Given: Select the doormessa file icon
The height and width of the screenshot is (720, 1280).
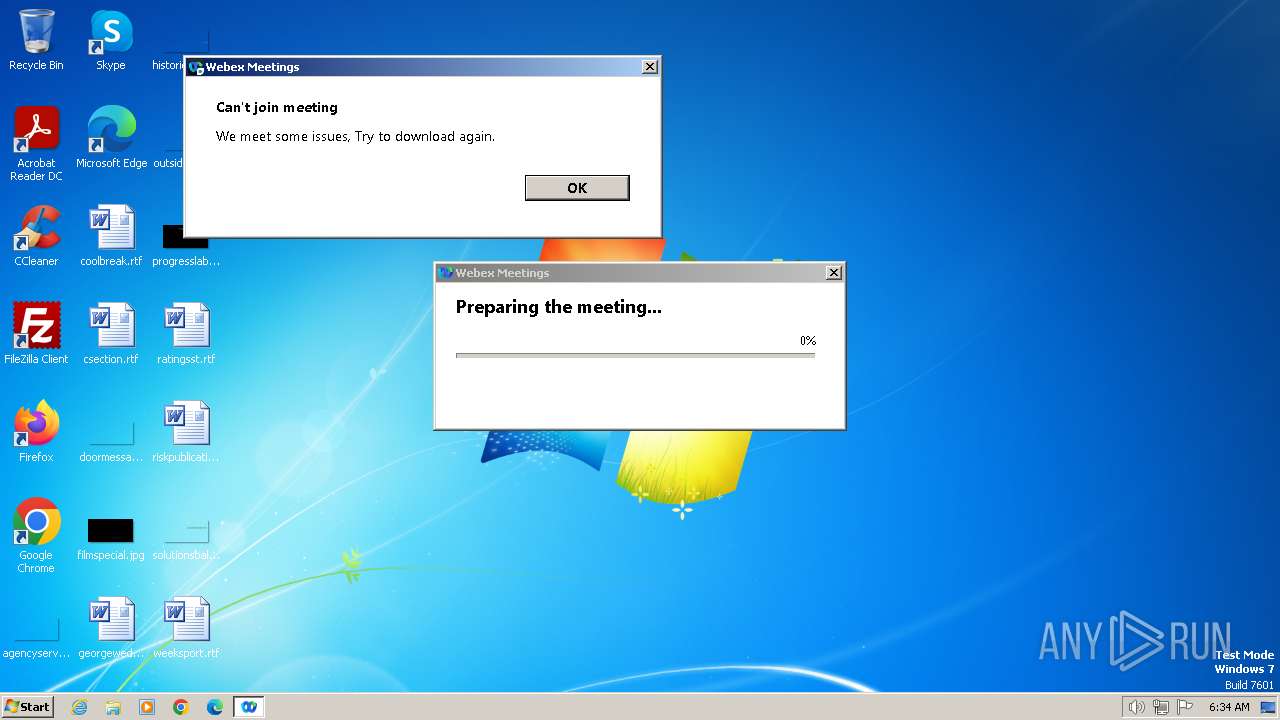Looking at the screenshot, I should tap(111, 442).
